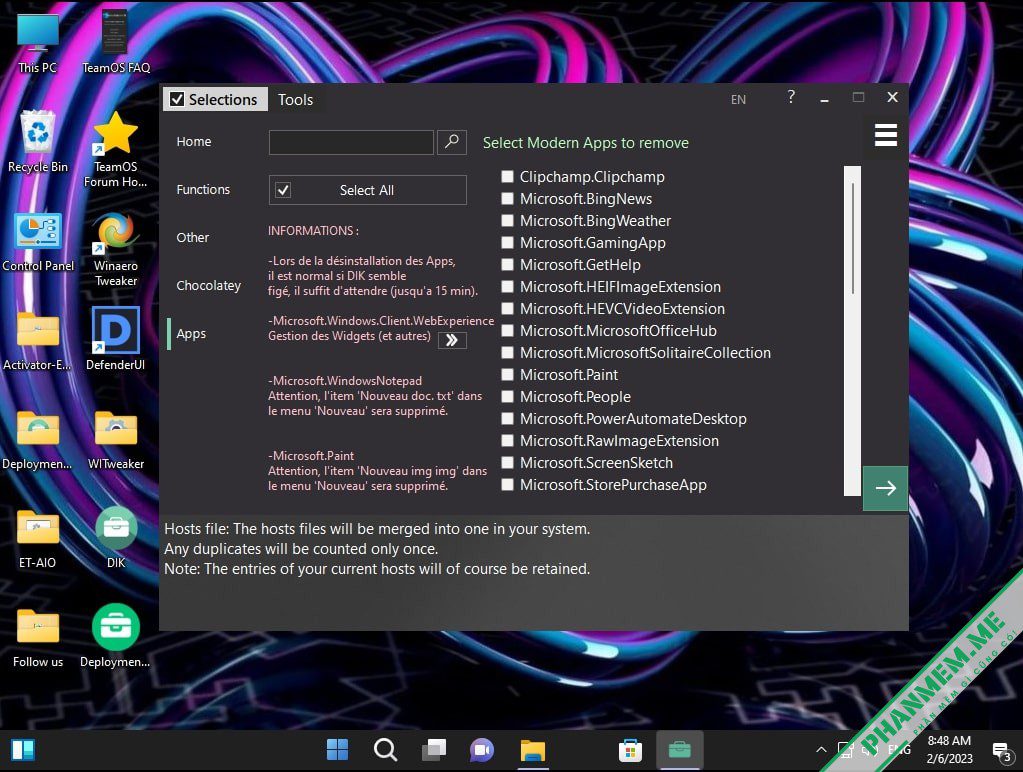Switch to the Tools tab
This screenshot has height=772, width=1023.
coord(296,99)
